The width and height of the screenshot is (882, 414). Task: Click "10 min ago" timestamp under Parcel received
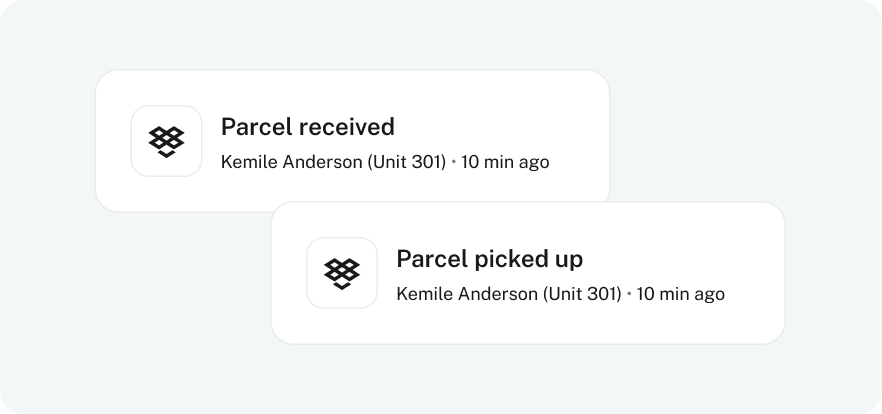point(505,163)
